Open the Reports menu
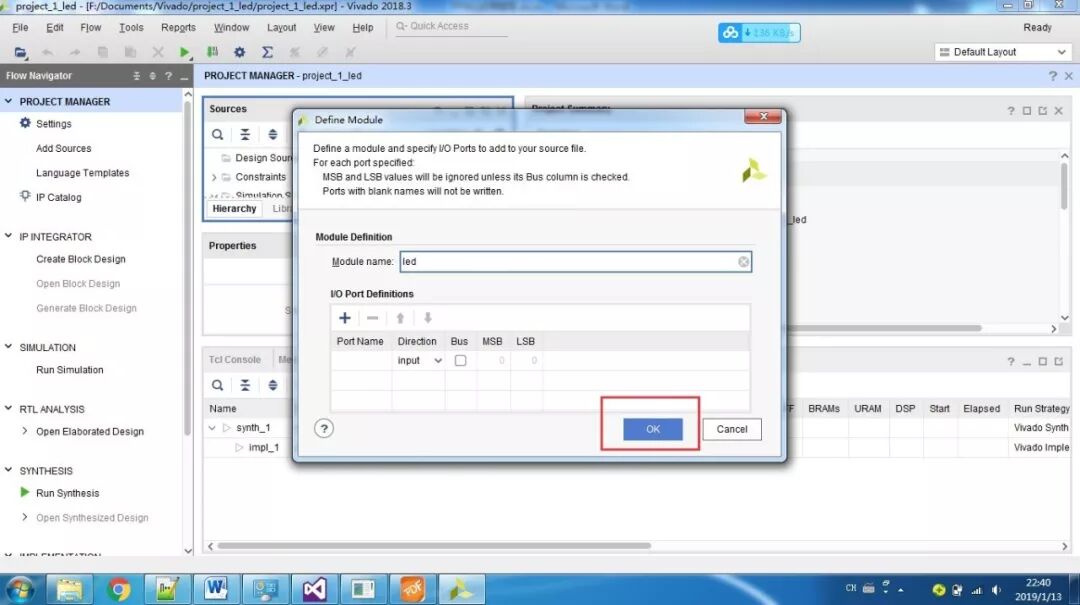The image size is (1080, 605). pyautogui.click(x=178, y=28)
